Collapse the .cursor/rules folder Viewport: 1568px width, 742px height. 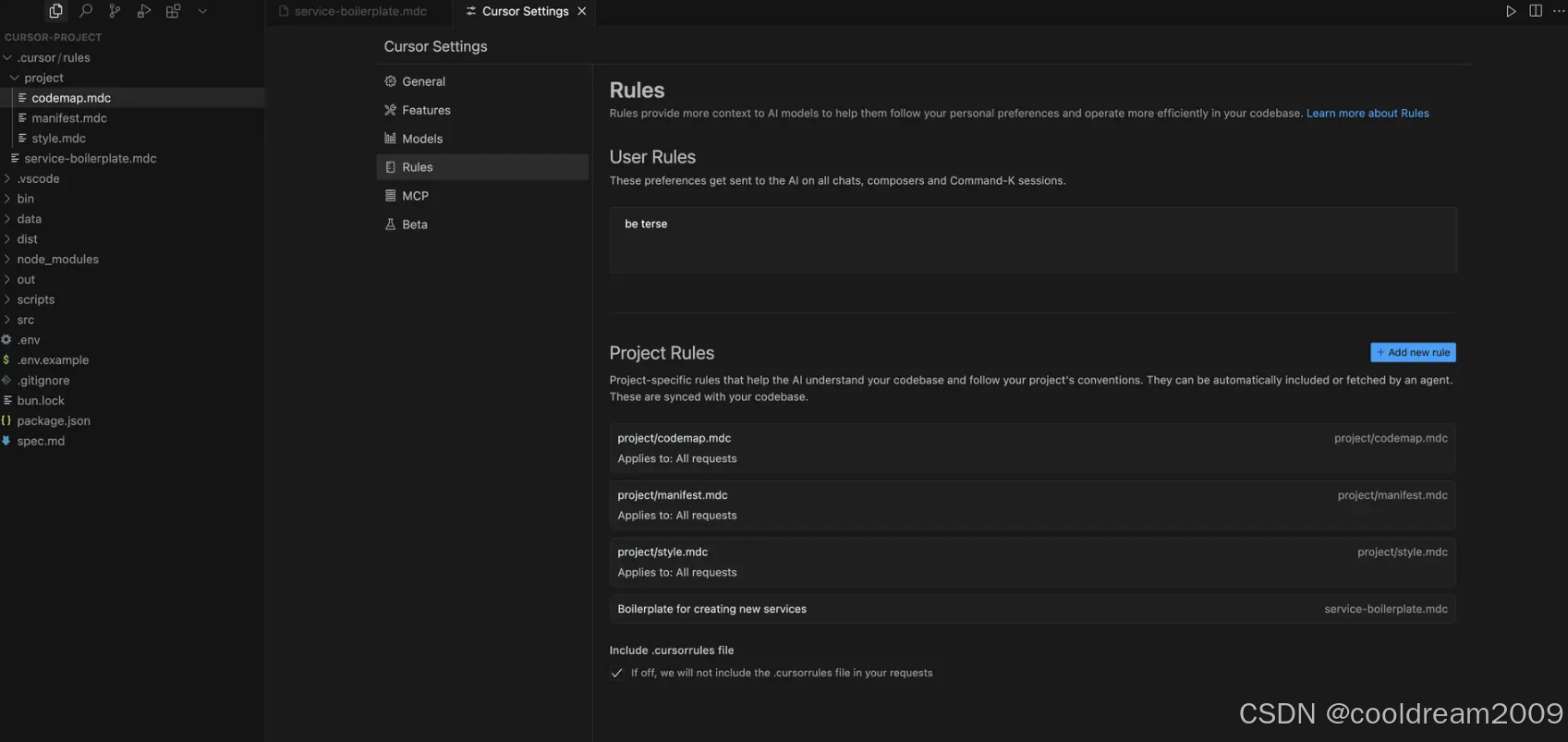coord(132,57)
